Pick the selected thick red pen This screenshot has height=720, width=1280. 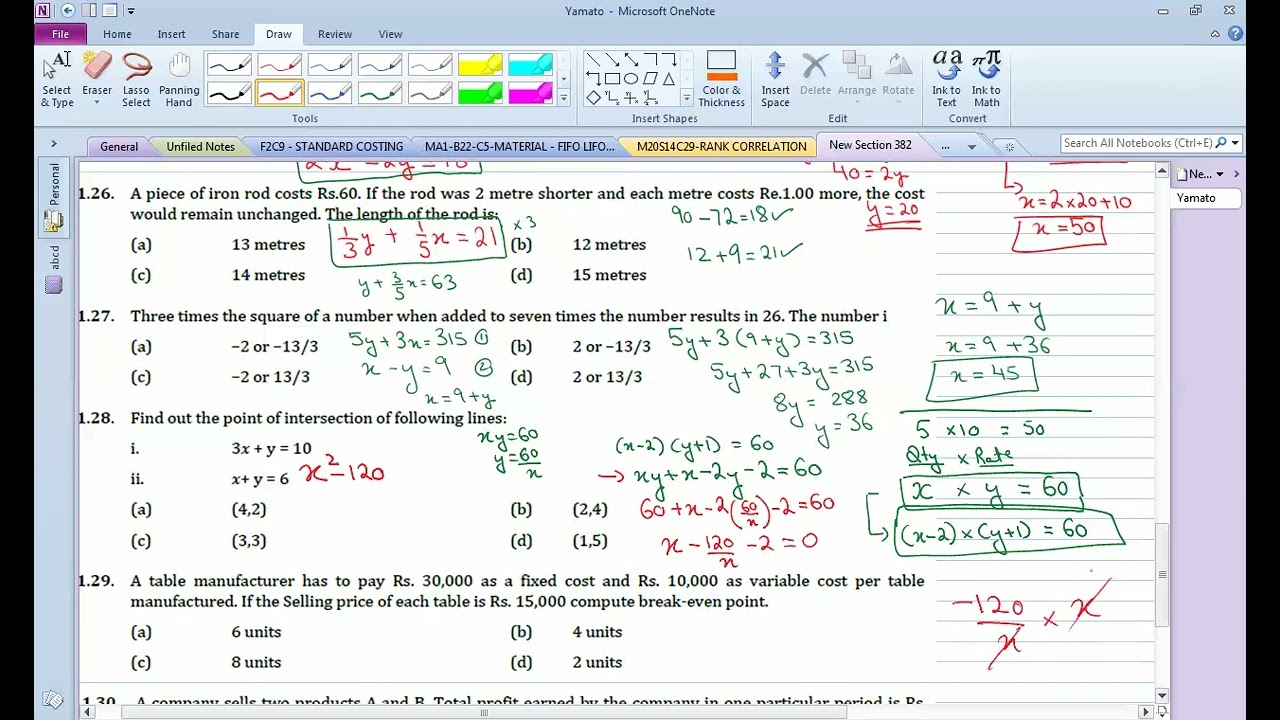(x=279, y=94)
